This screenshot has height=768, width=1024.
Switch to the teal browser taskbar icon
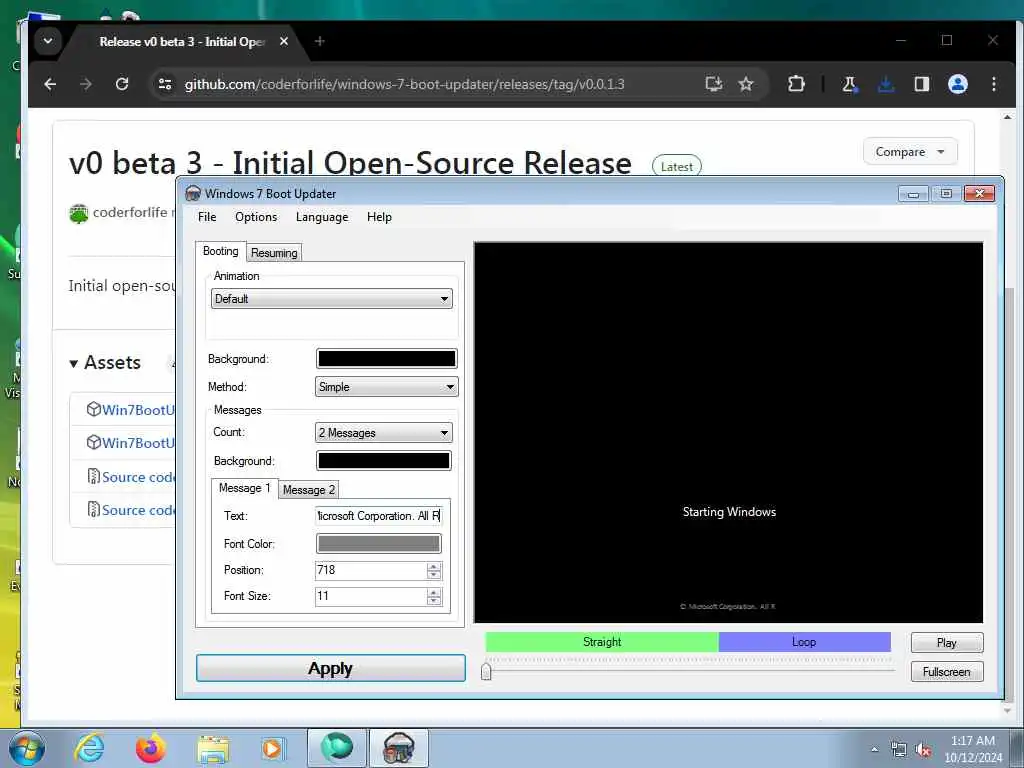336,748
